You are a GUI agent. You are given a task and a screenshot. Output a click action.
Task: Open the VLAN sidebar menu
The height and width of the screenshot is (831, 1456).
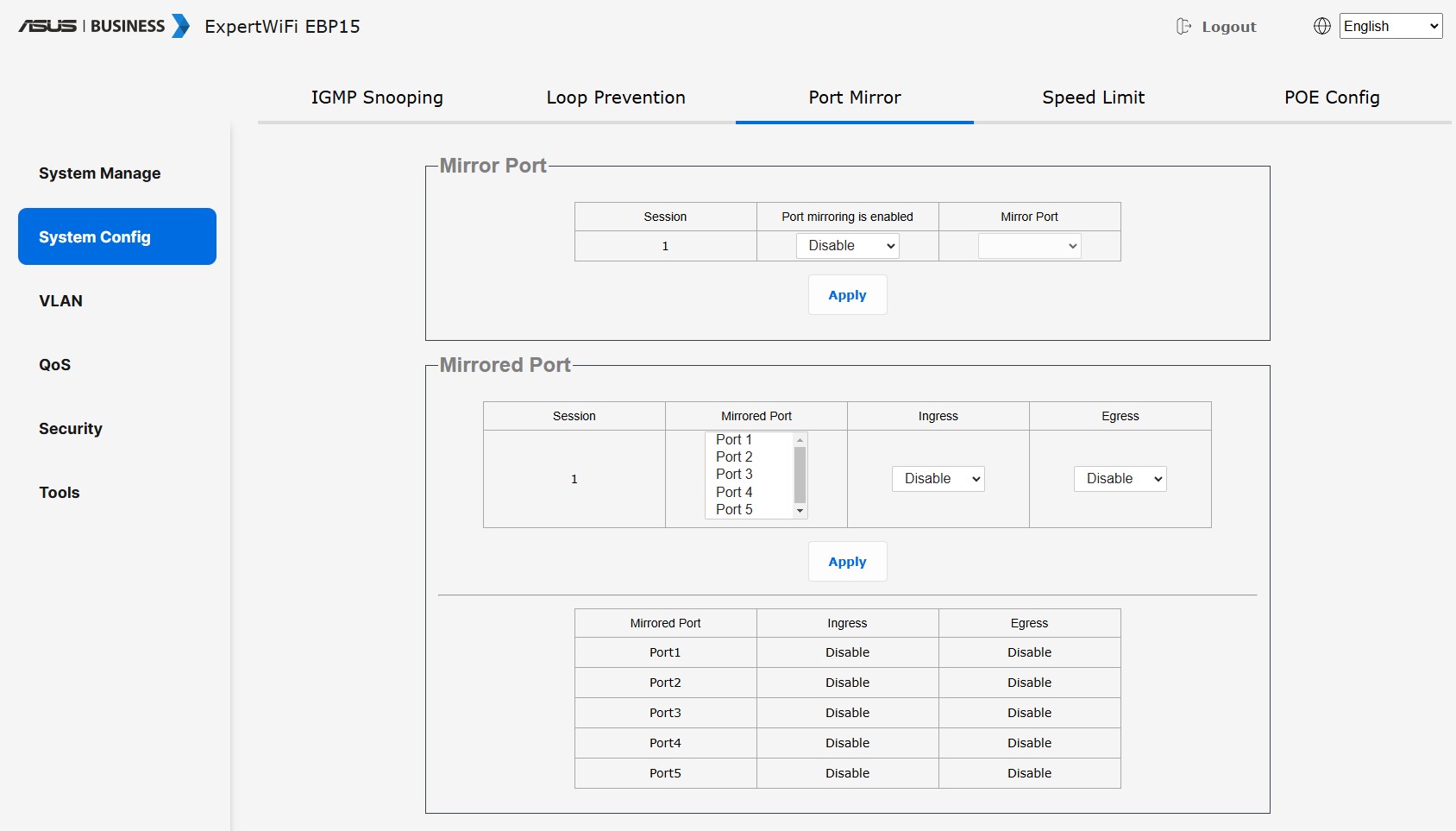(60, 301)
